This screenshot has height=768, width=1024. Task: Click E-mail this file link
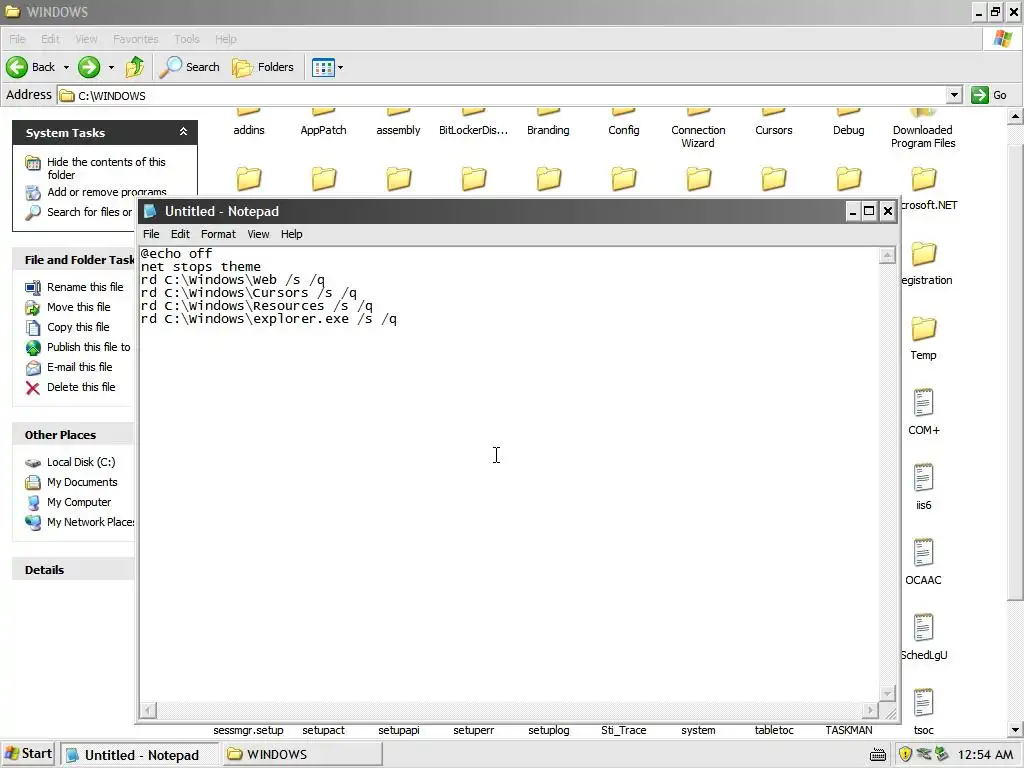click(x=79, y=367)
